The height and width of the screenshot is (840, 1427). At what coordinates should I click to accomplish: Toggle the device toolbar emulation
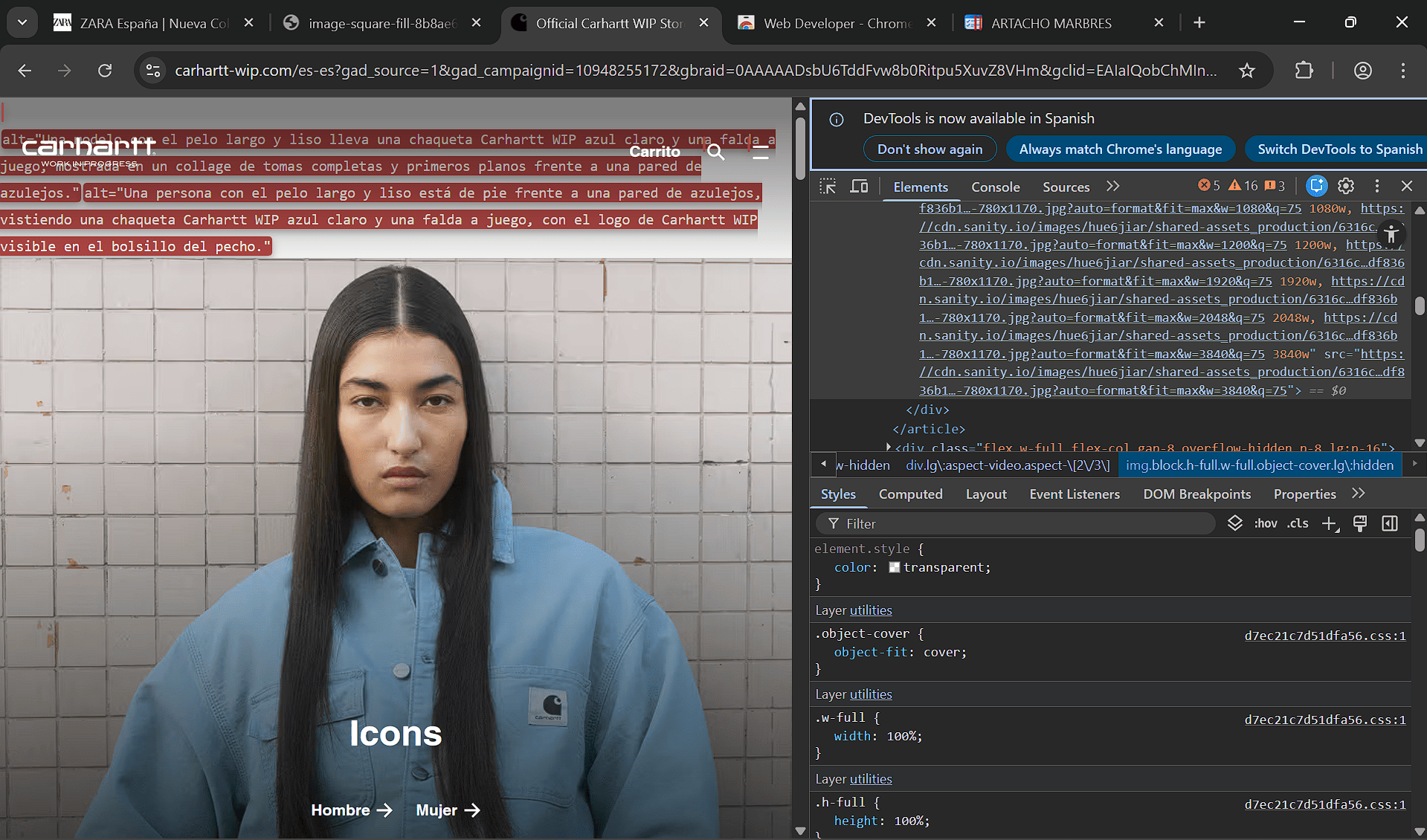(859, 187)
